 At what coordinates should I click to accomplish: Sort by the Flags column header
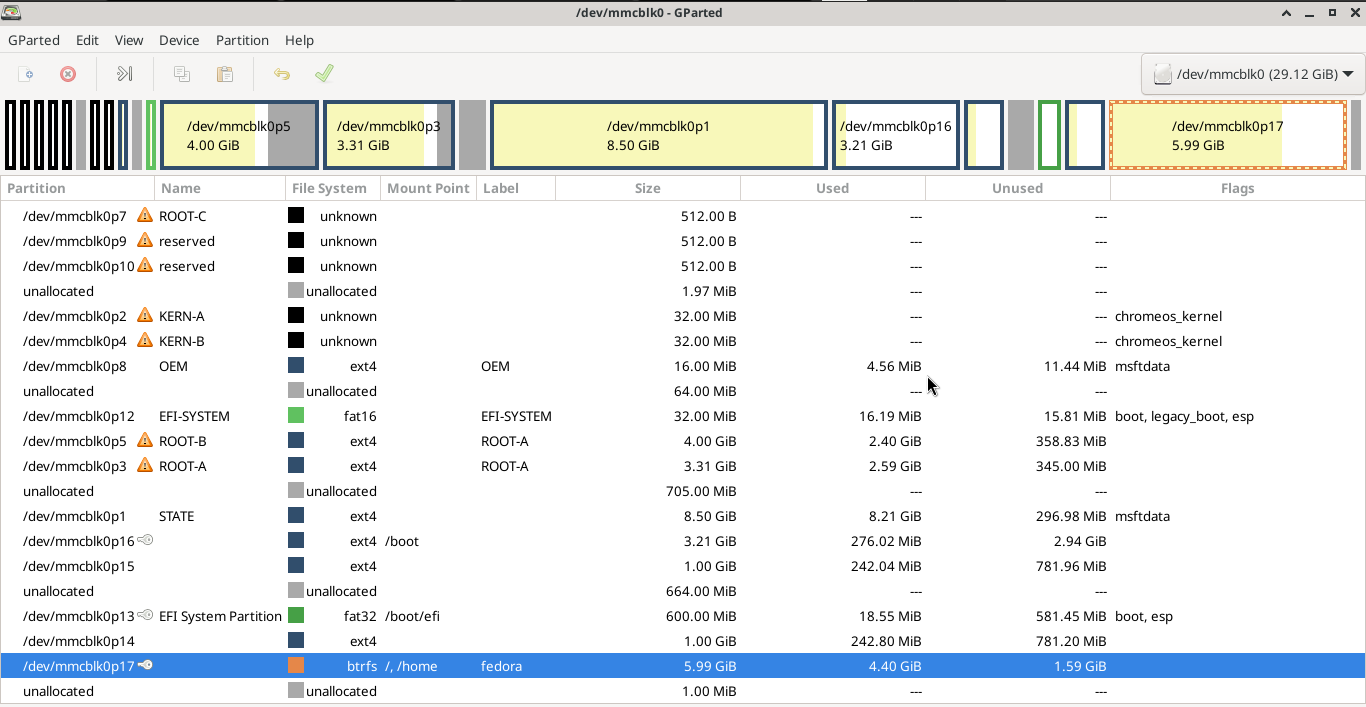(1238, 188)
